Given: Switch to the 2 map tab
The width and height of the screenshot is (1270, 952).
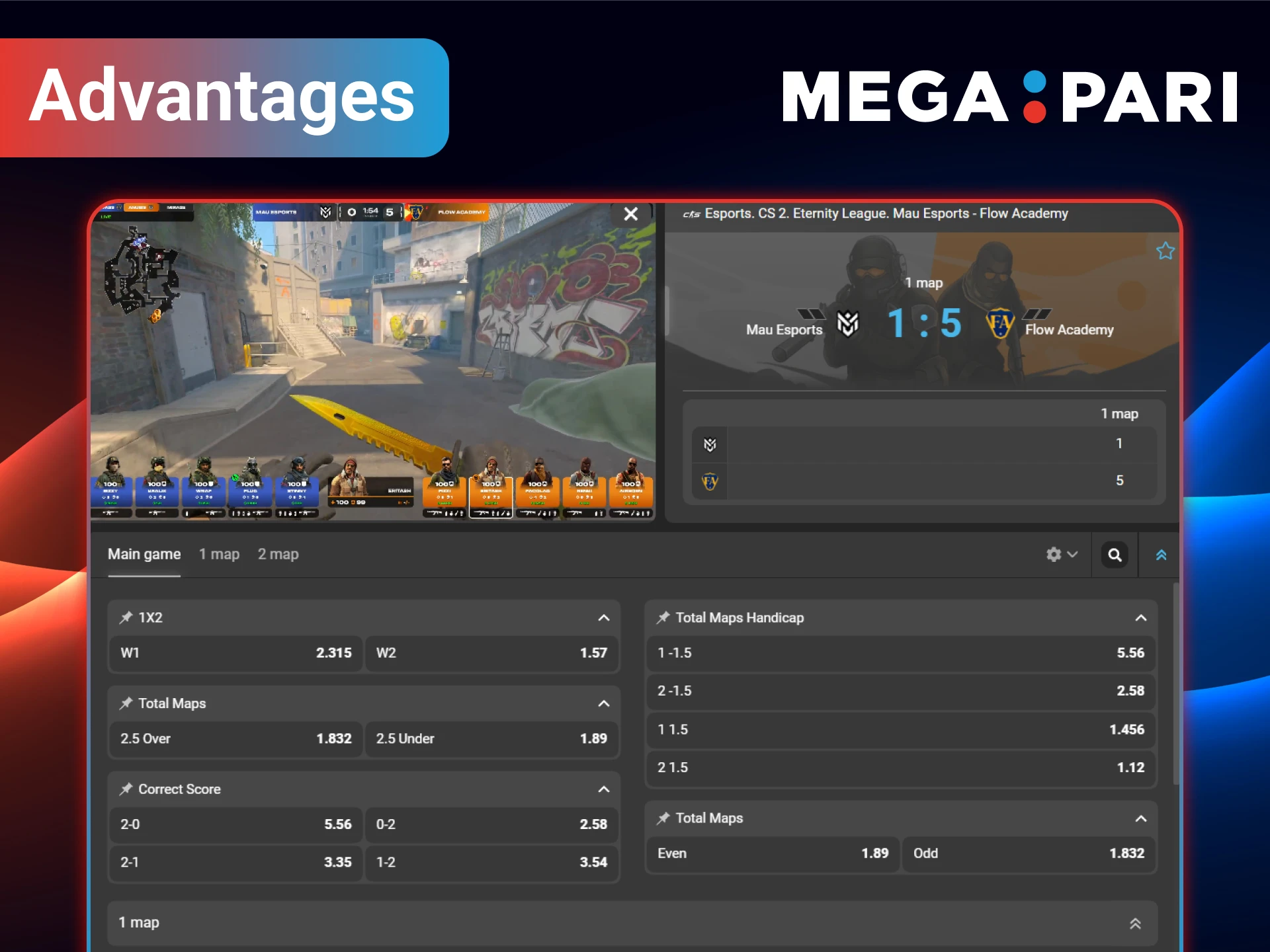Looking at the screenshot, I should [x=278, y=554].
